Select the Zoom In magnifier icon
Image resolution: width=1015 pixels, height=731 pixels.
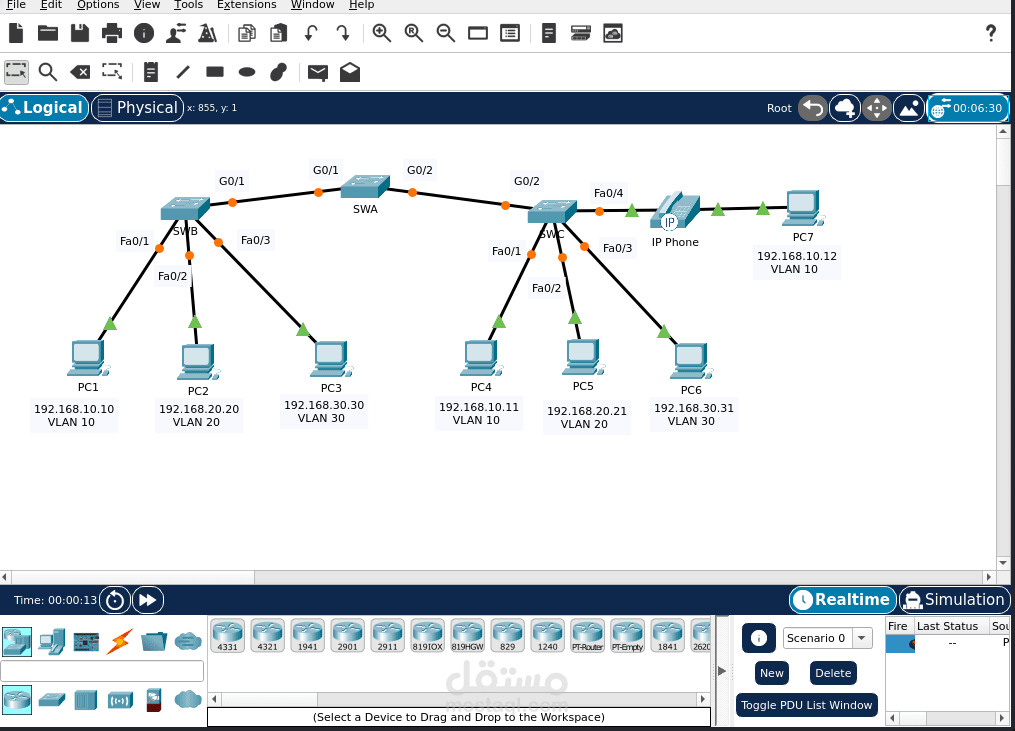381,32
